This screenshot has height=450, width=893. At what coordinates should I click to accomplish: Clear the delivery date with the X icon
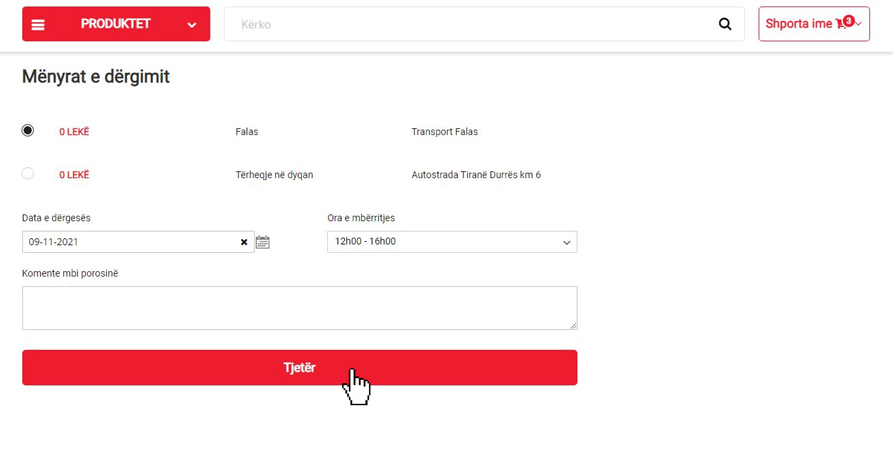(x=244, y=242)
